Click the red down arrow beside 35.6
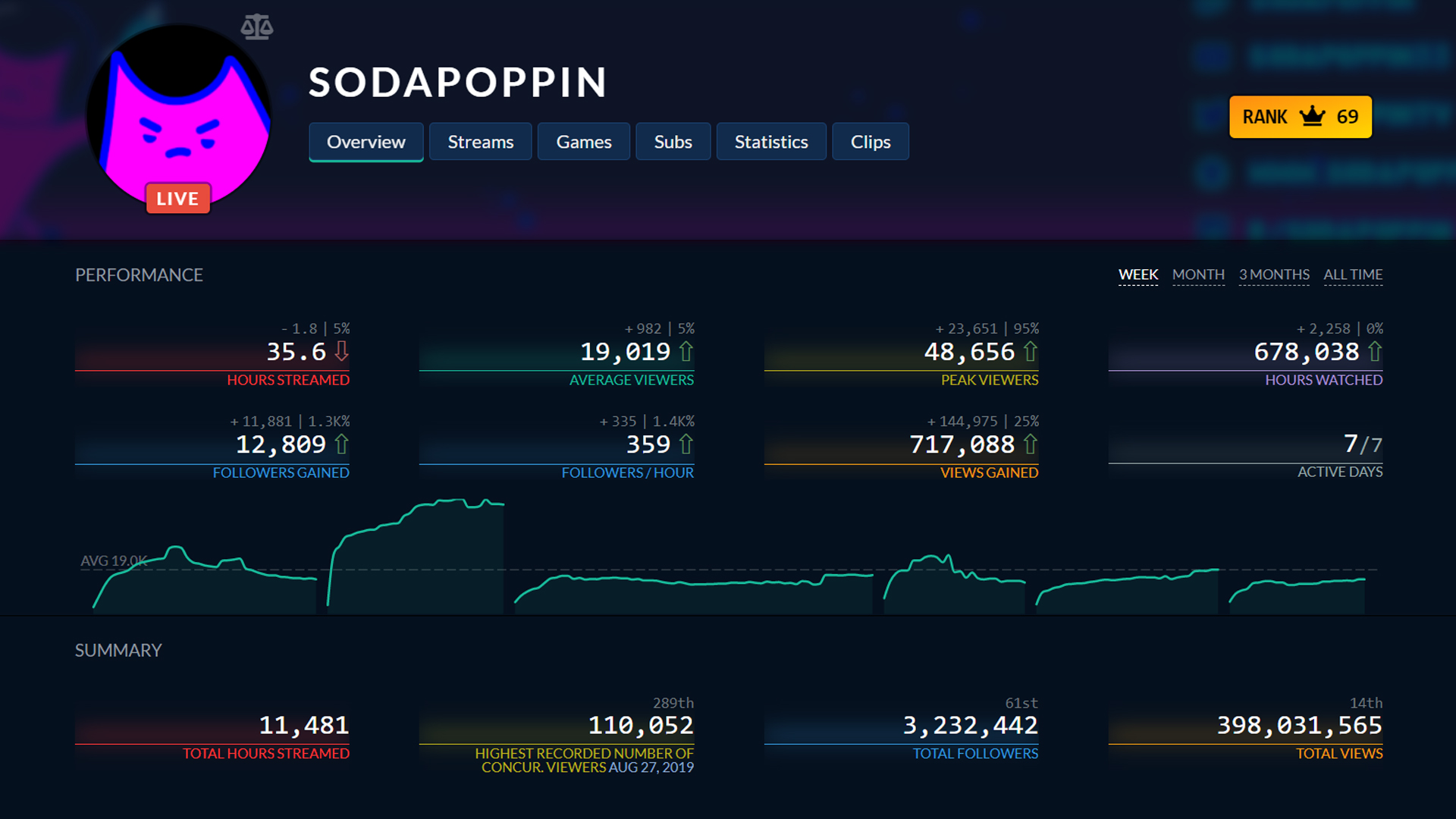Image resolution: width=1456 pixels, height=819 pixels. 342,351
